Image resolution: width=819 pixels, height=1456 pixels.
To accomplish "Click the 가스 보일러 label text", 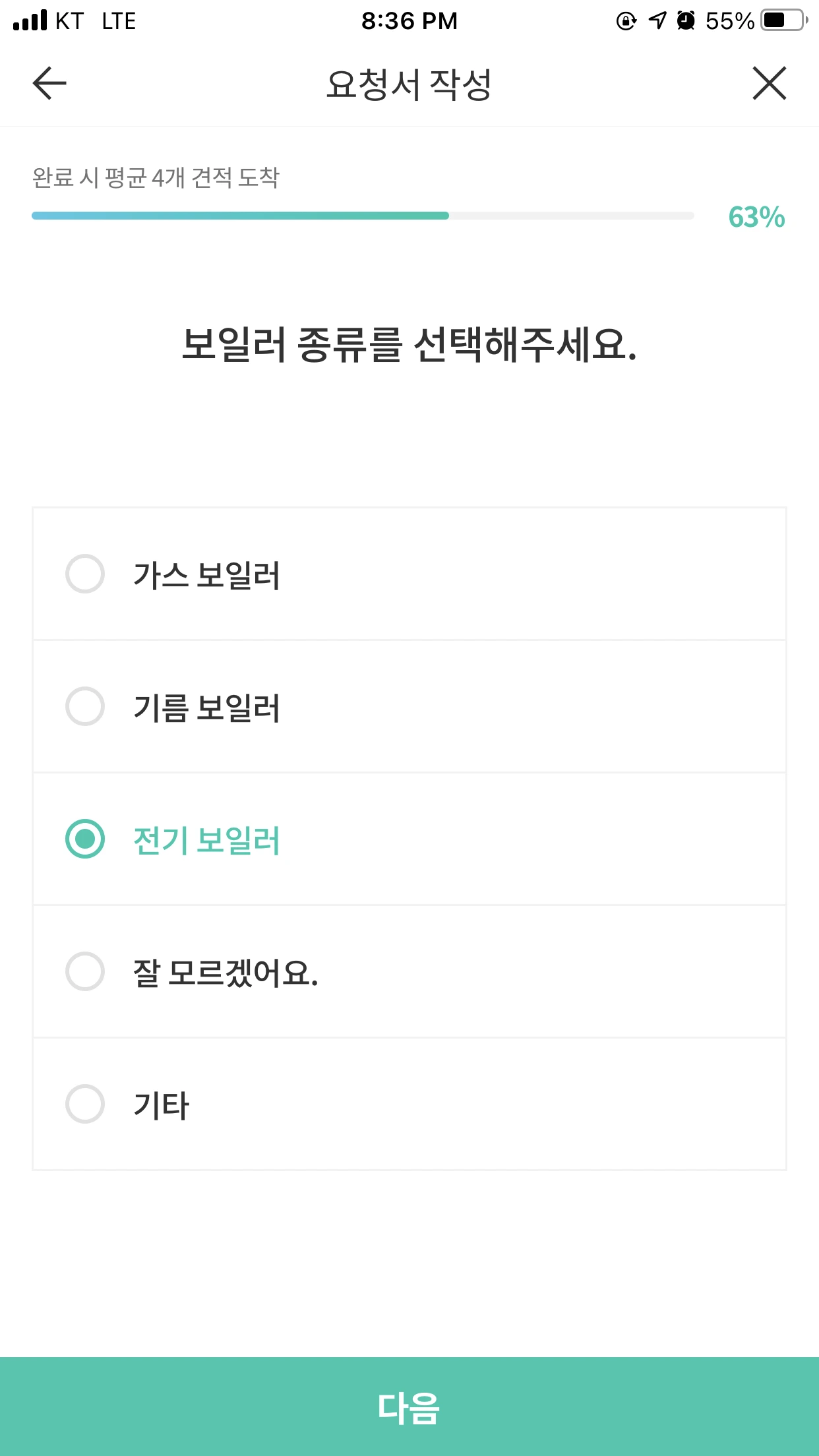I will click(x=207, y=575).
